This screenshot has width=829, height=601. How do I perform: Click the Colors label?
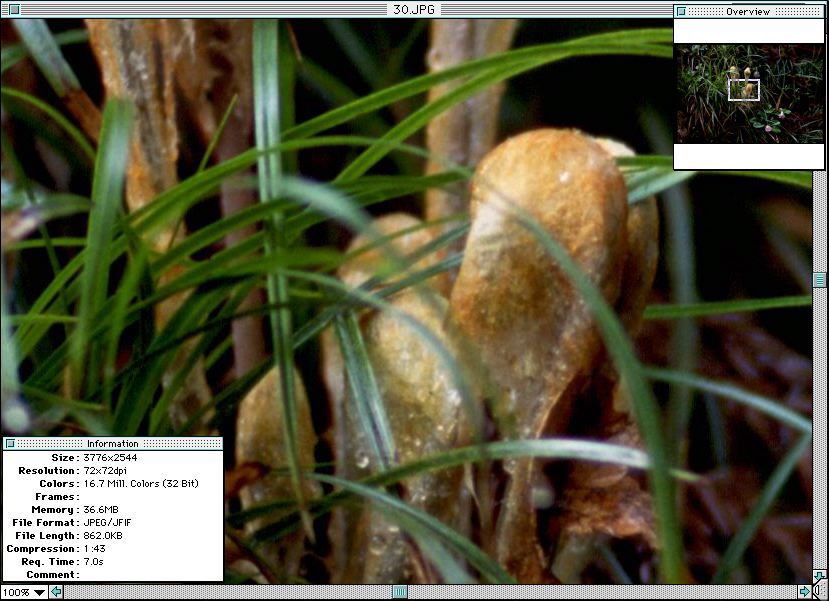tap(59, 484)
